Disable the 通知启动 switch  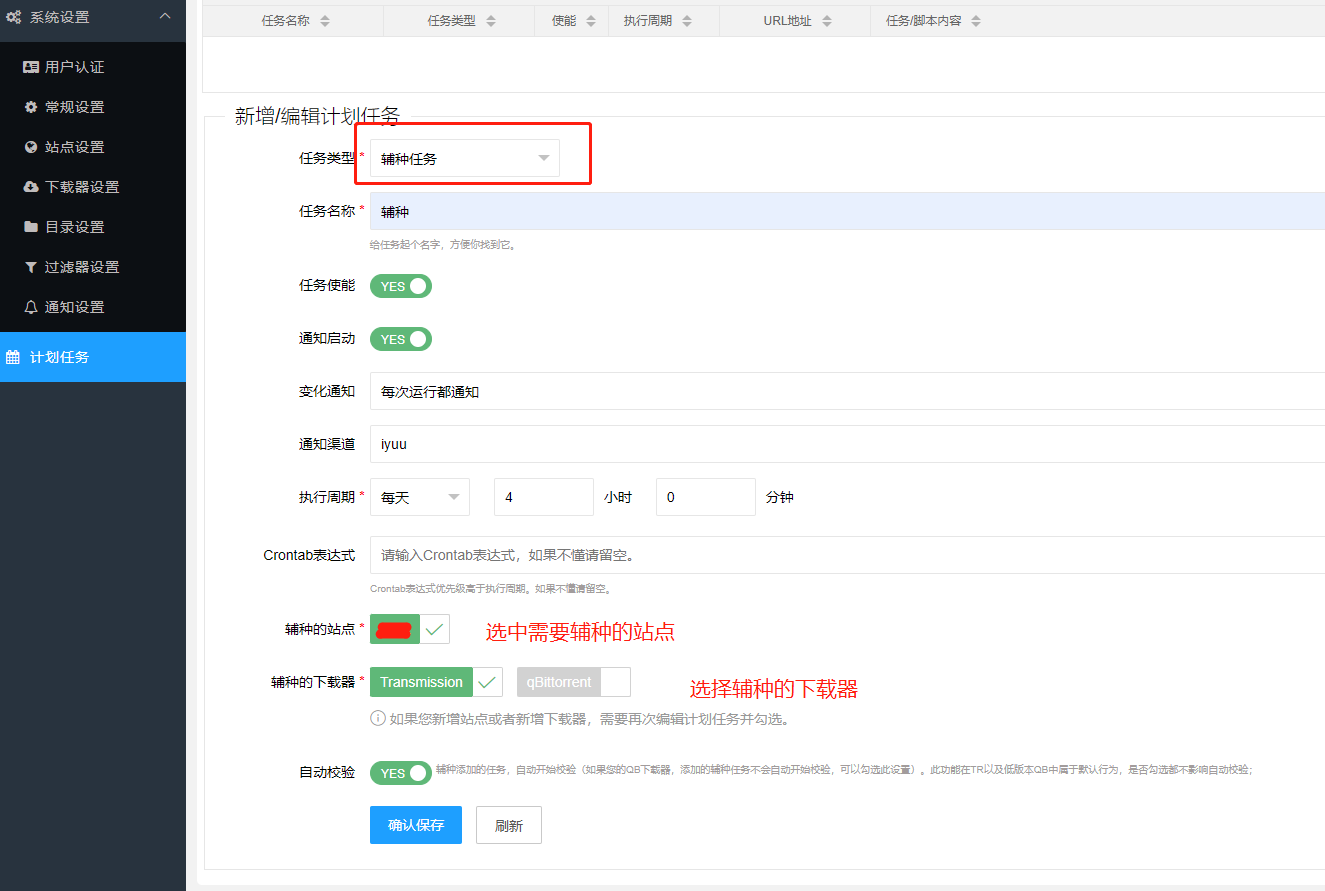click(400, 338)
